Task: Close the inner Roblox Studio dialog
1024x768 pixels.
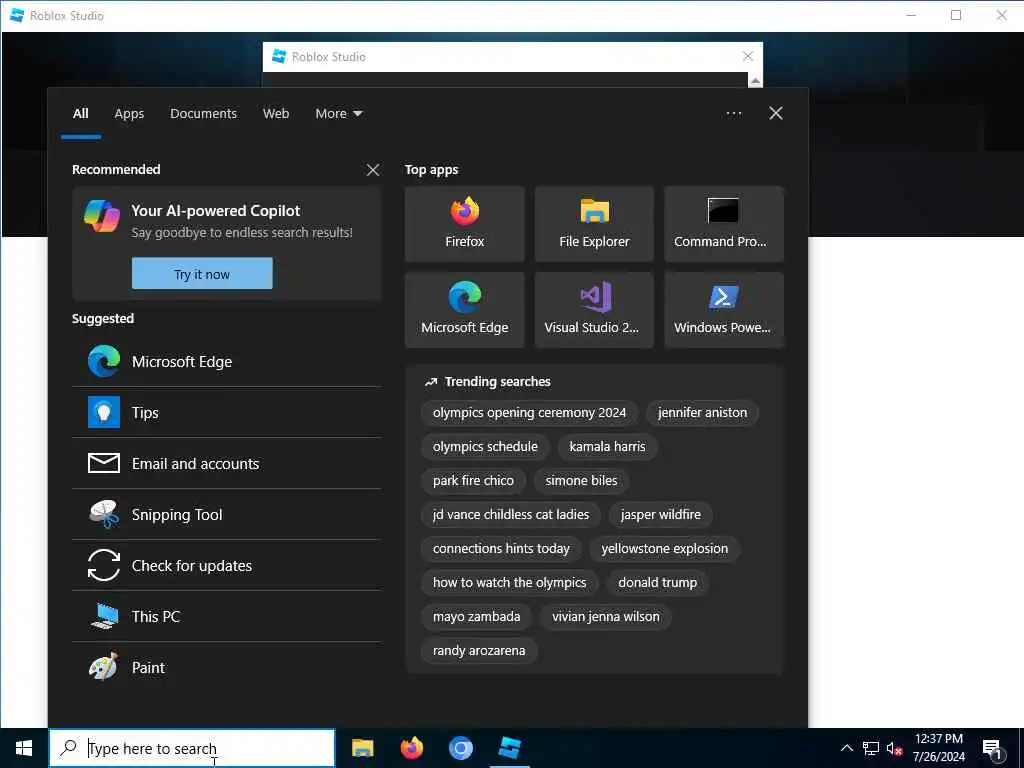Action: (x=748, y=56)
